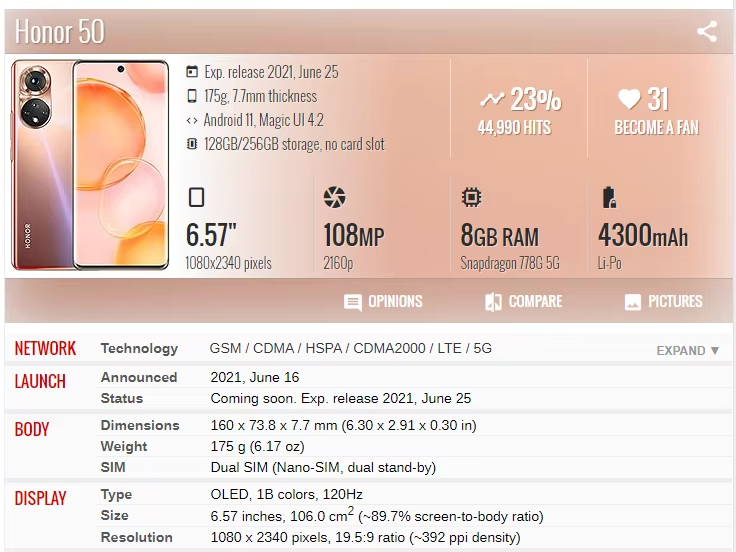Viewport: 736px width, 552px height.
Task: Expand the Network section details
Action: point(688,351)
